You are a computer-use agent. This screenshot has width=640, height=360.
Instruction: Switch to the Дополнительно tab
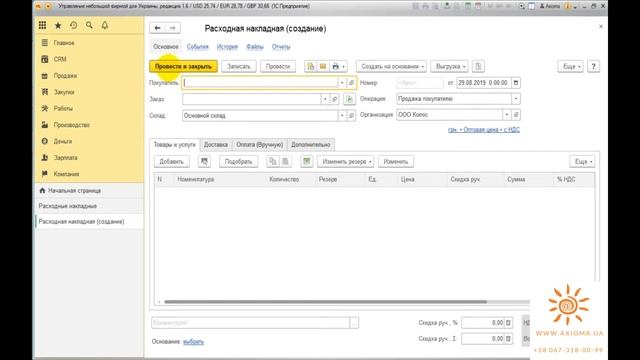311,144
